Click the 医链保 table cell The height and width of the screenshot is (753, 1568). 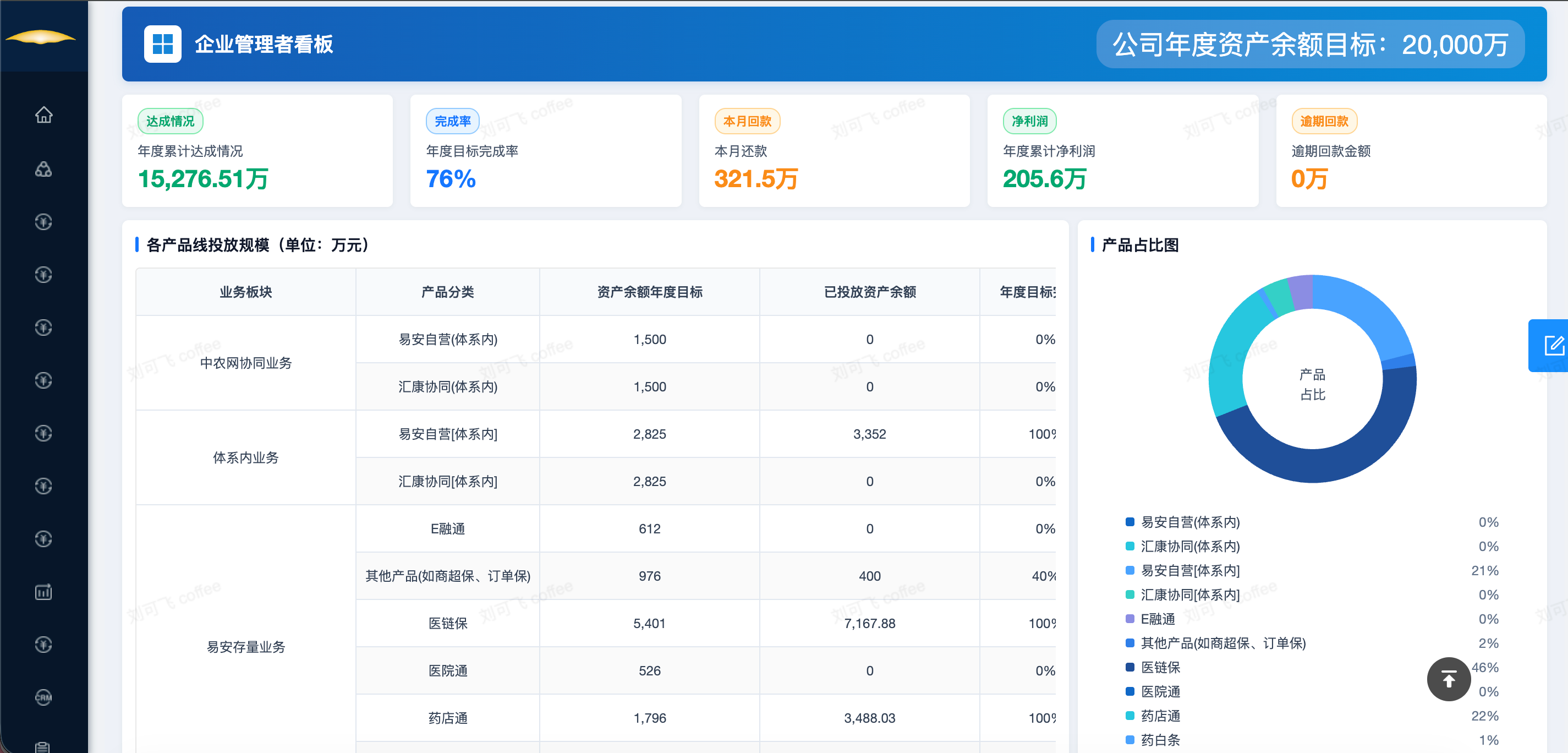click(x=447, y=623)
